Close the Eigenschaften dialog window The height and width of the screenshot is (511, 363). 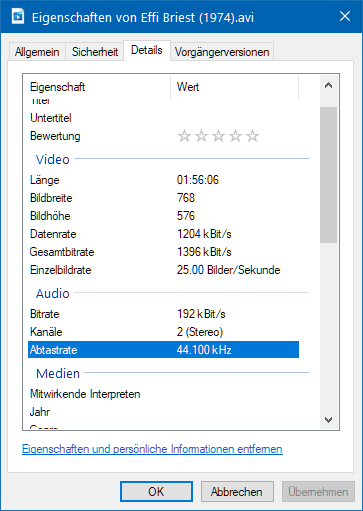(x=345, y=16)
